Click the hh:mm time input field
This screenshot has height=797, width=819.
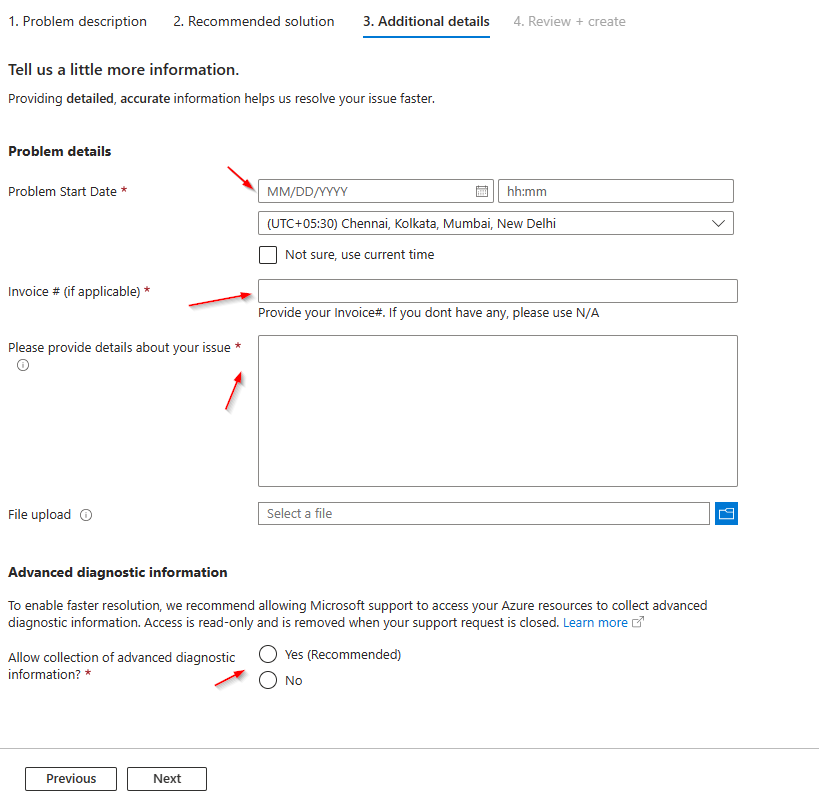pos(615,190)
